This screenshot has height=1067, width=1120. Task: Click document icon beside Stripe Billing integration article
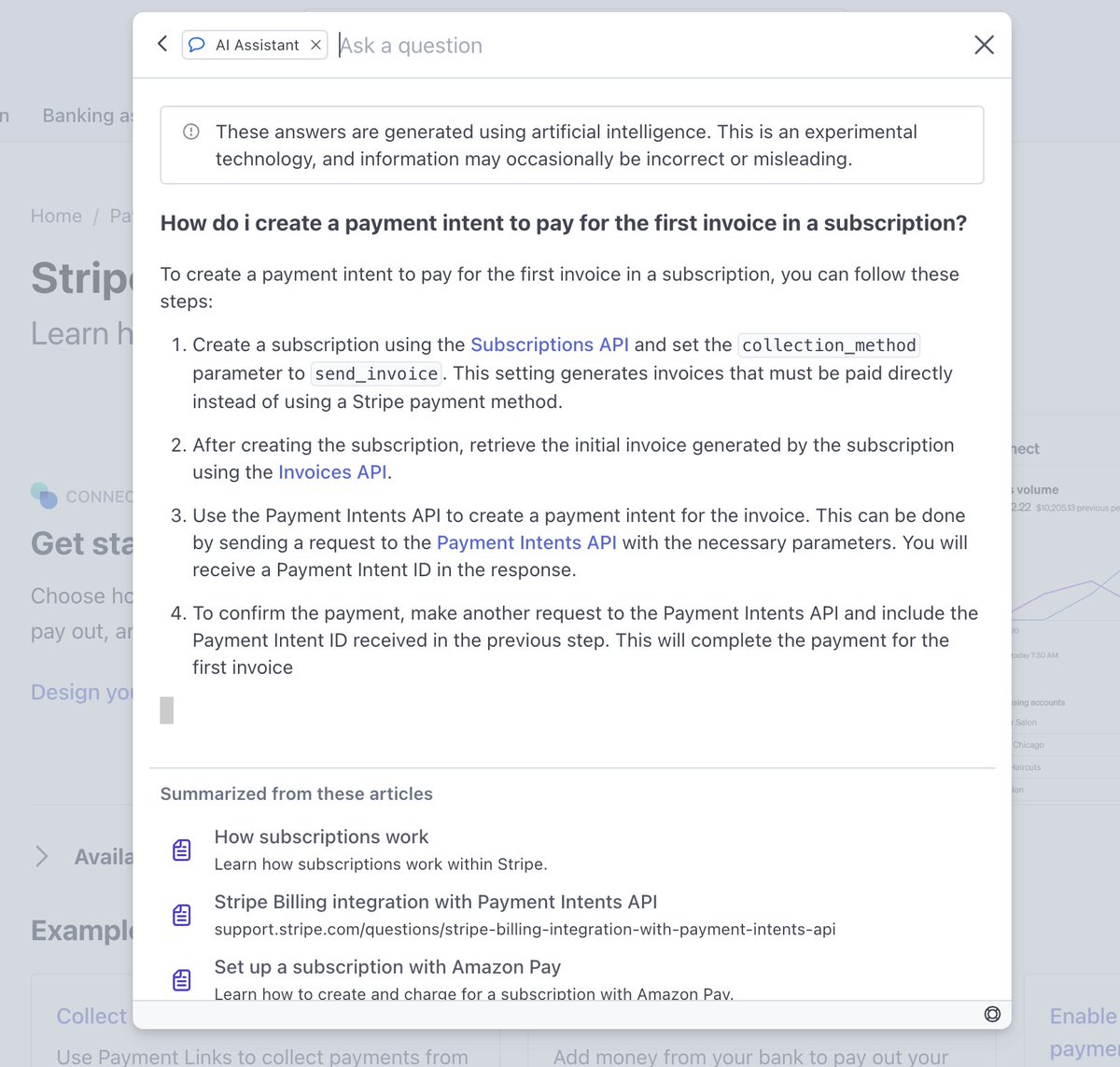pyautogui.click(x=182, y=915)
